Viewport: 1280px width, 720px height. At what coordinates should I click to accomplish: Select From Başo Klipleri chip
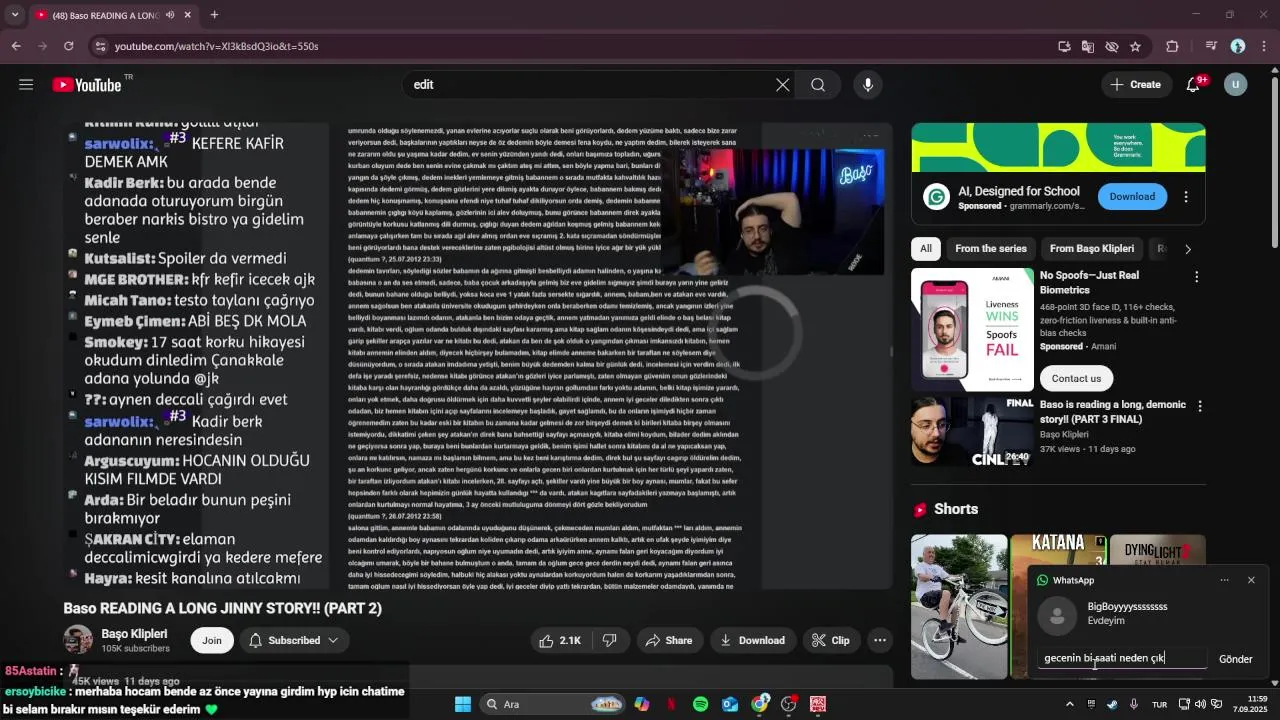tap(1092, 249)
